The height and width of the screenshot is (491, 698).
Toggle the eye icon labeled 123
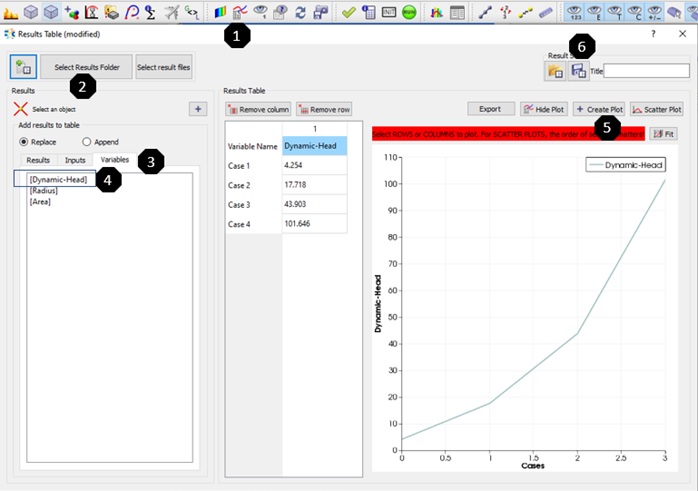[x=576, y=12]
